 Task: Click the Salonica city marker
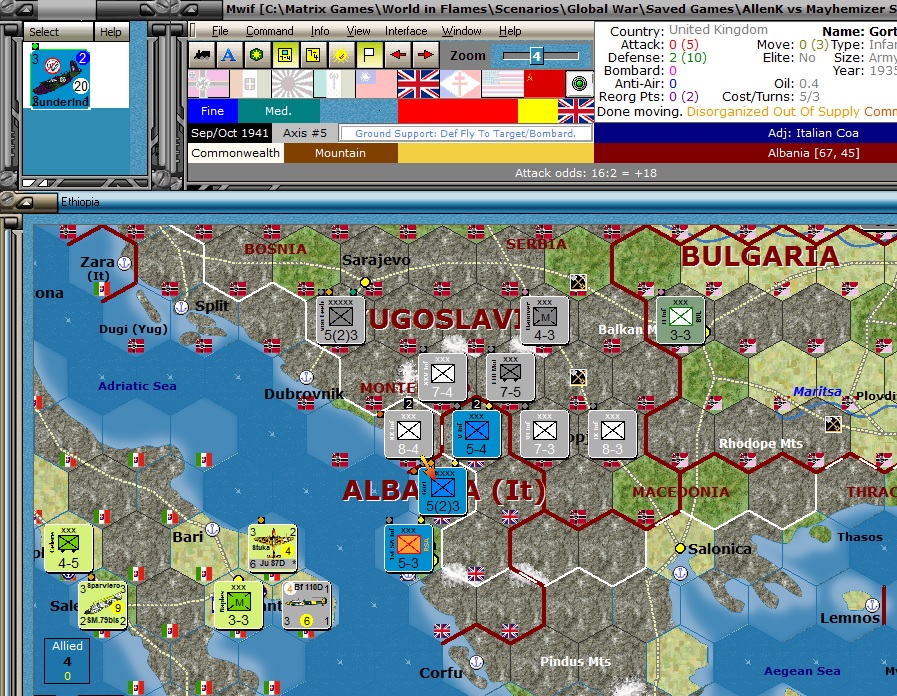coord(680,548)
